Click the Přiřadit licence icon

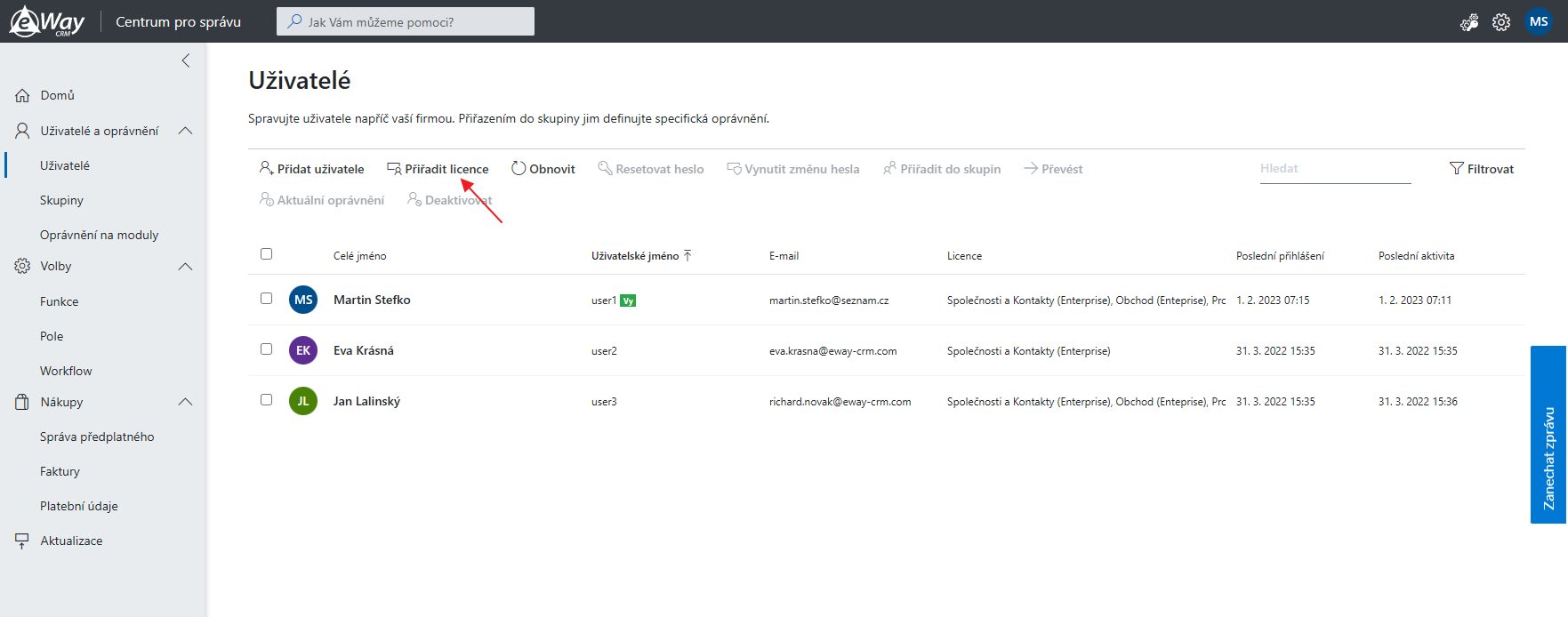click(x=394, y=169)
